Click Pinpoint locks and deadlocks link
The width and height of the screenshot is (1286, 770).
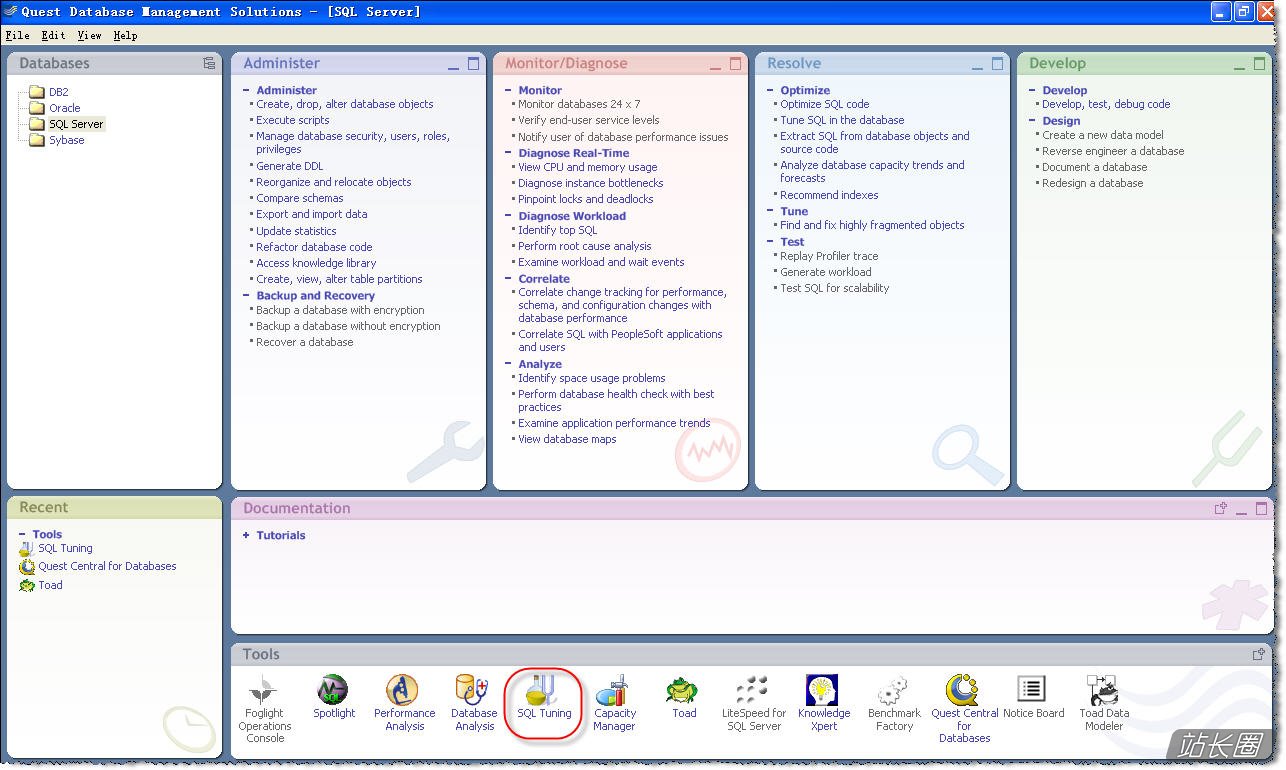point(585,199)
